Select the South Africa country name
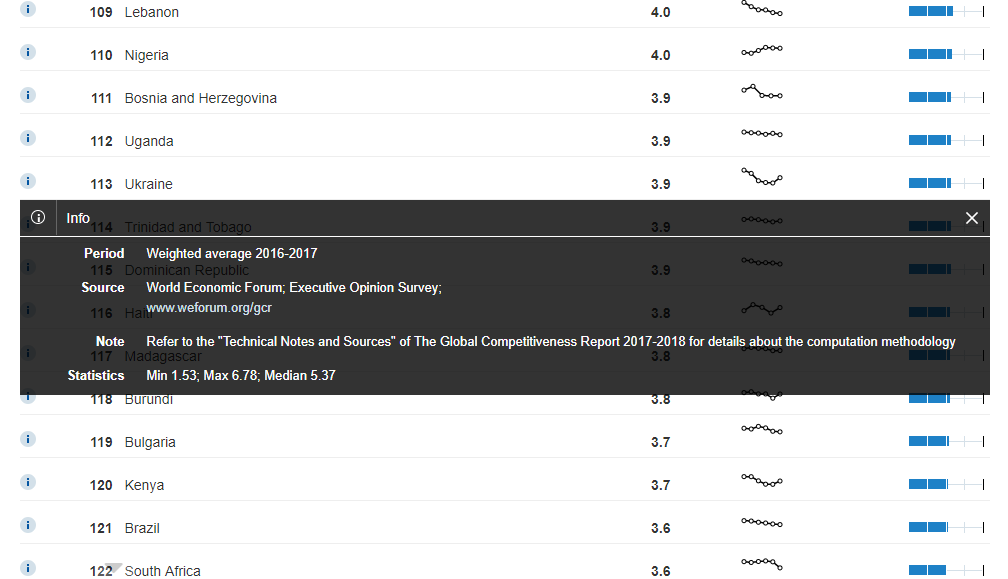 click(x=162, y=571)
